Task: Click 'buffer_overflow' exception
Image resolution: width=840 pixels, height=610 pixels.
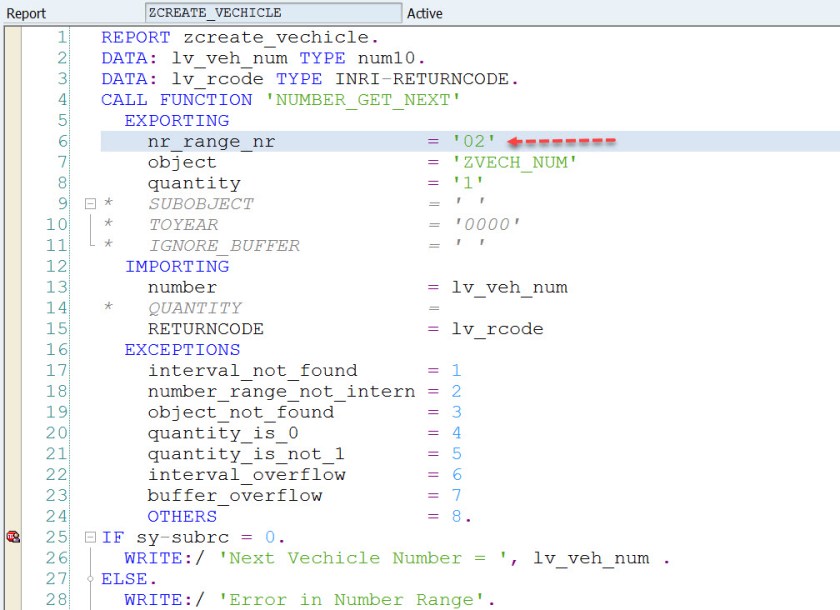Action: pos(235,496)
